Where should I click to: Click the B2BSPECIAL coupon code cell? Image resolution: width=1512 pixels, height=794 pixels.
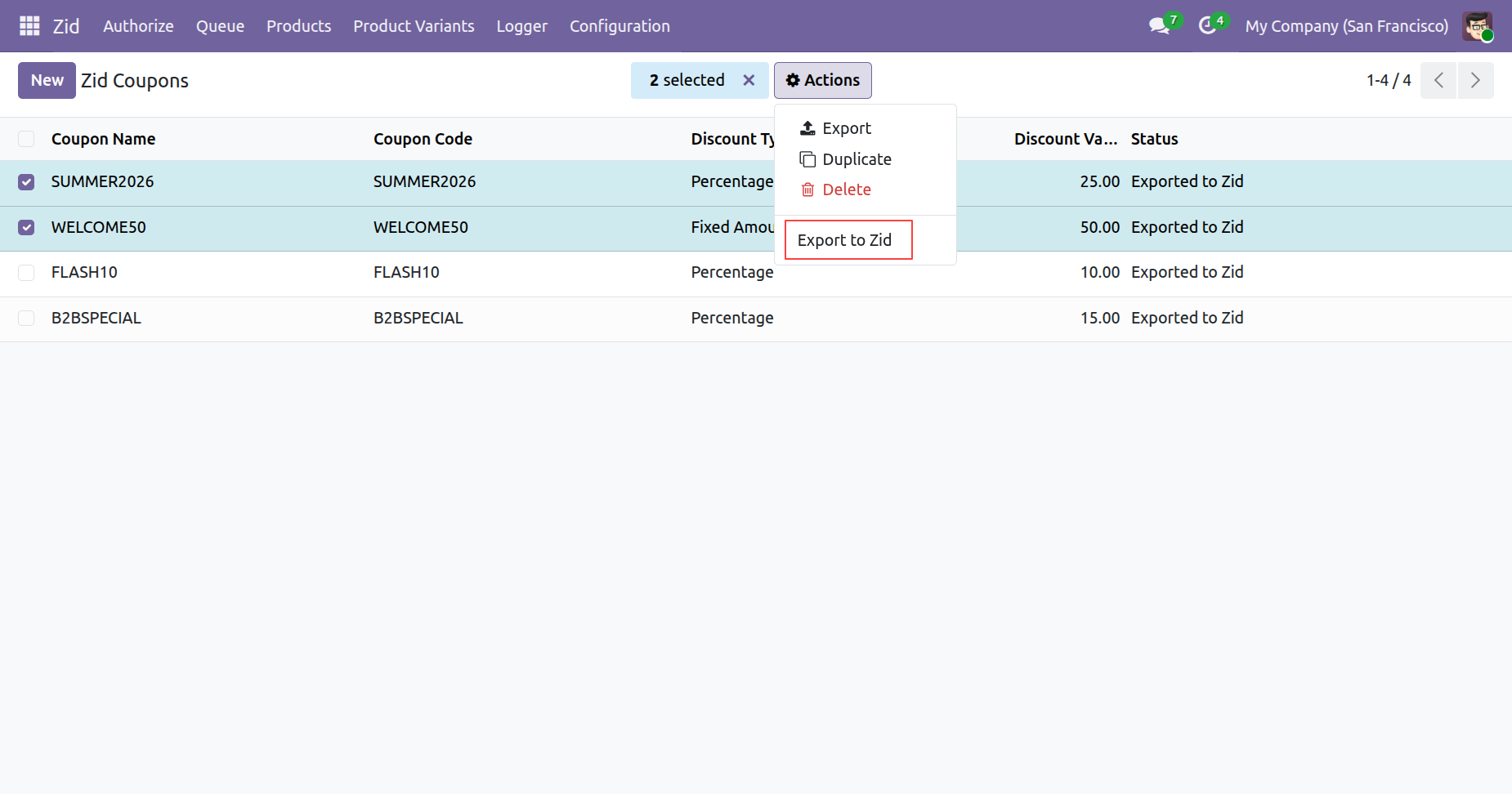click(418, 318)
